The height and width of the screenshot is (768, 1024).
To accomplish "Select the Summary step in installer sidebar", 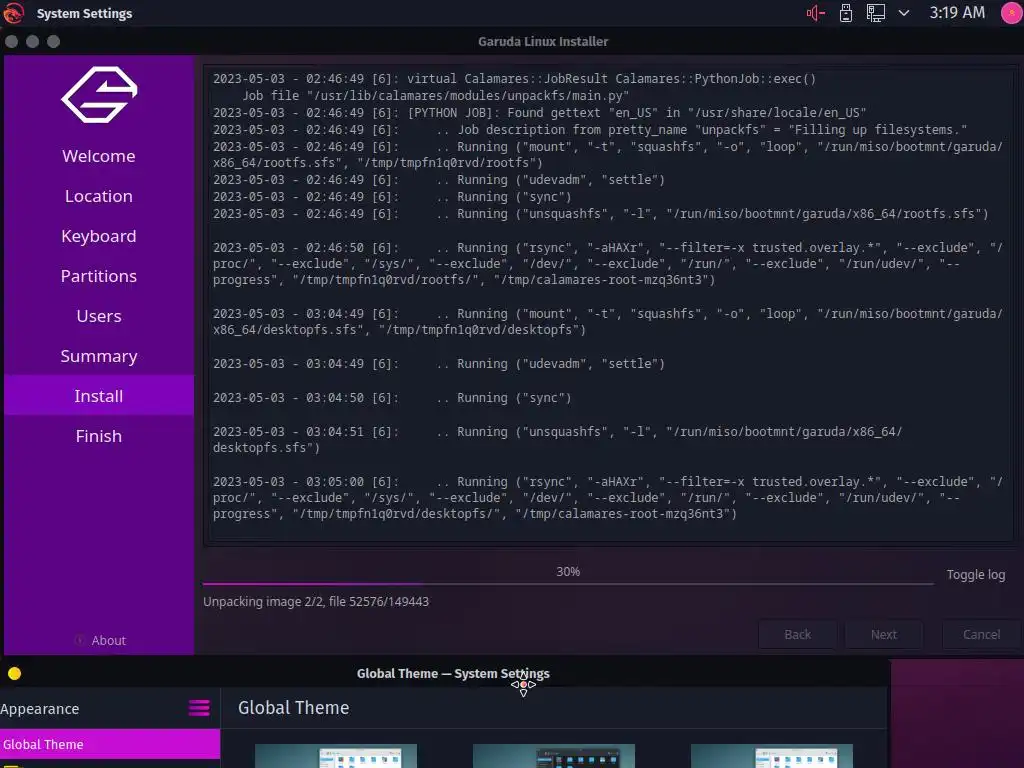I will [99, 356].
